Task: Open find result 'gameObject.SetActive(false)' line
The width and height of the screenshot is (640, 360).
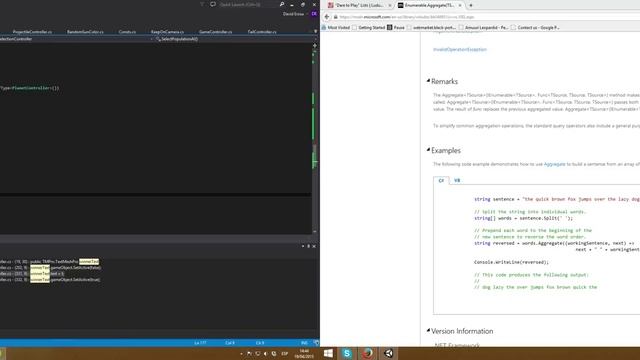Action: click(x=50, y=267)
